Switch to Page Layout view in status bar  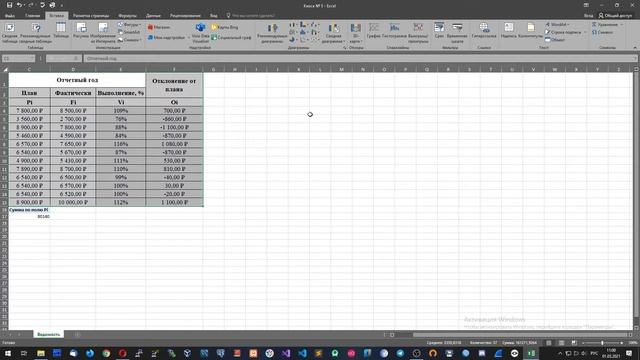pyautogui.click(x=562, y=343)
